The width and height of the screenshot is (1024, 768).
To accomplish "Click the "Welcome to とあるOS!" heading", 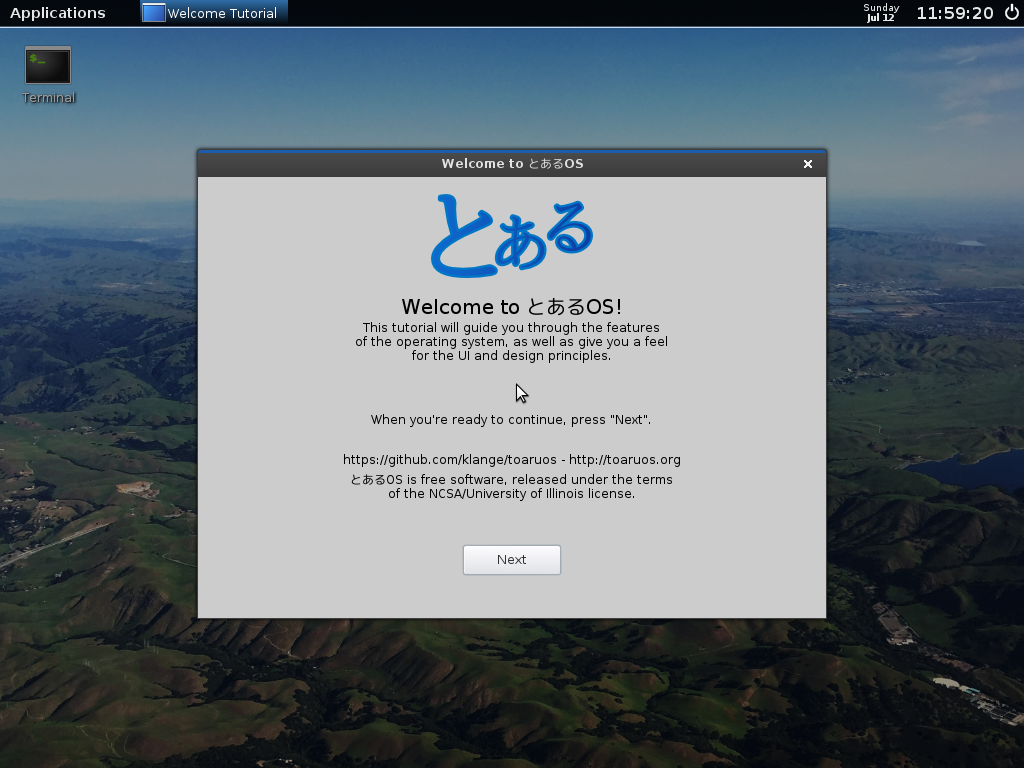I will coord(511,306).
